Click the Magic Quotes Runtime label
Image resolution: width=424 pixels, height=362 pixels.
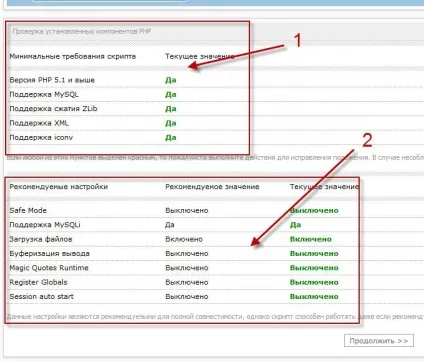pyautogui.click(x=49, y=268)
